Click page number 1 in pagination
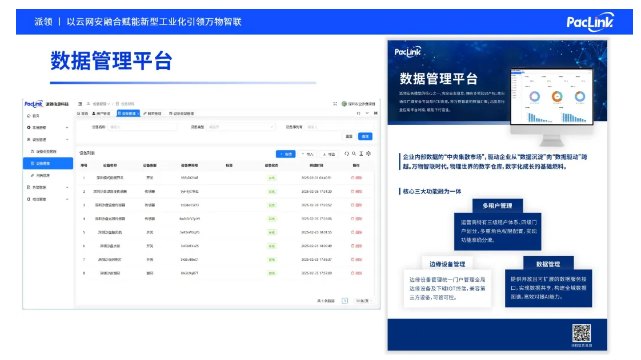This screenshot has width=641, height=360. [345, 301]
